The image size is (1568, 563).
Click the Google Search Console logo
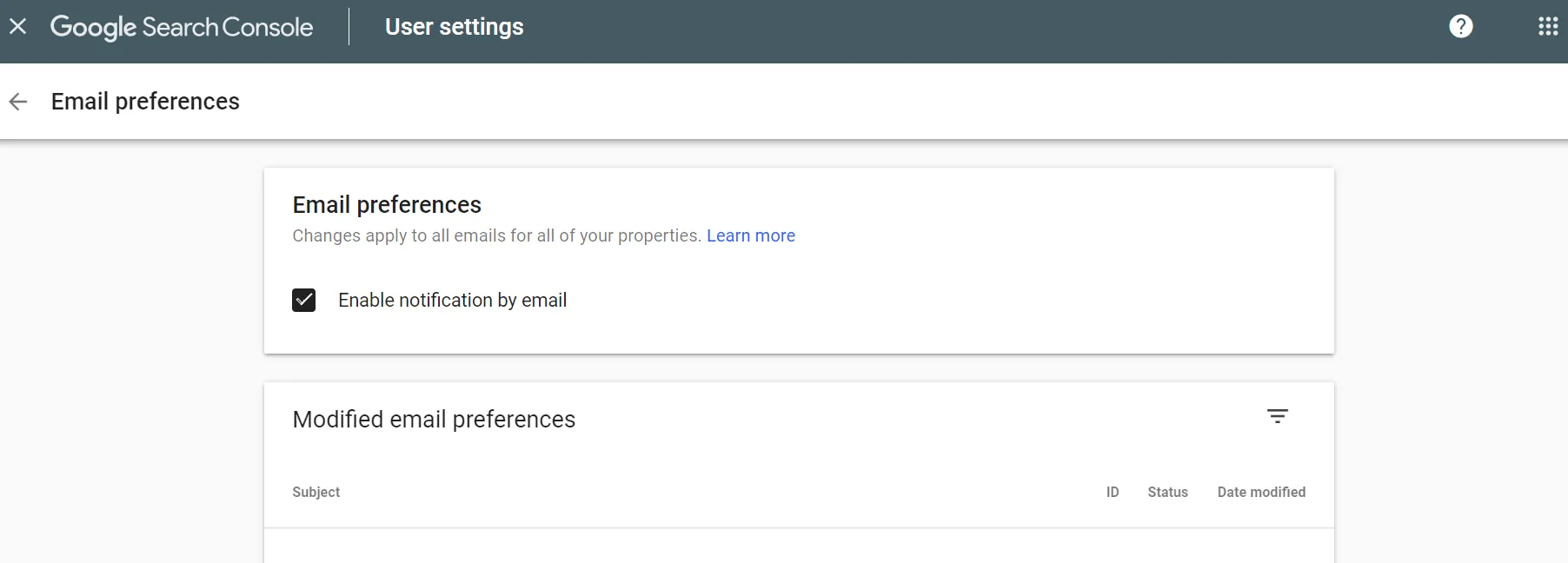coord(182,27)
